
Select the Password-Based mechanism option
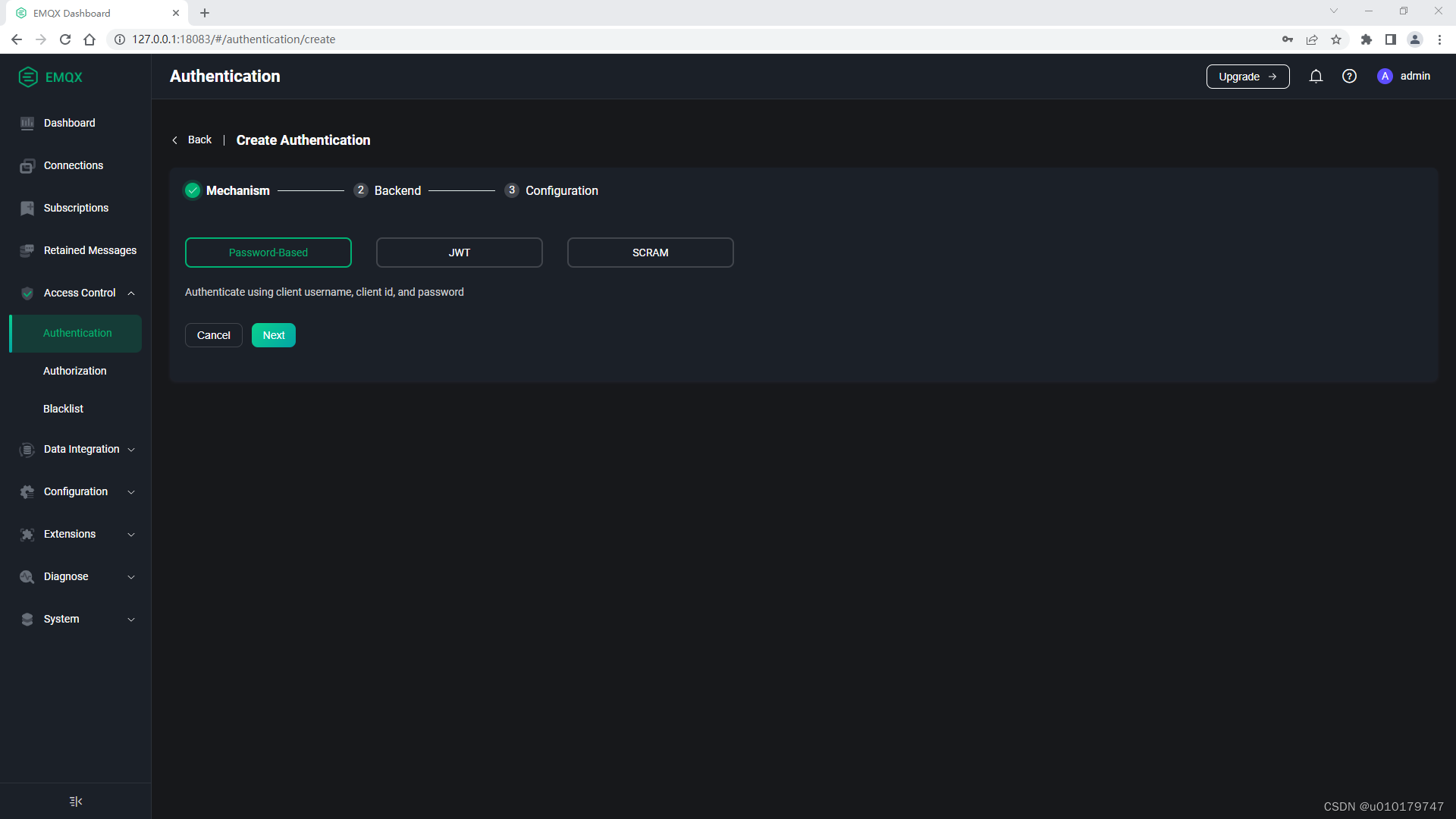point(268,253)
